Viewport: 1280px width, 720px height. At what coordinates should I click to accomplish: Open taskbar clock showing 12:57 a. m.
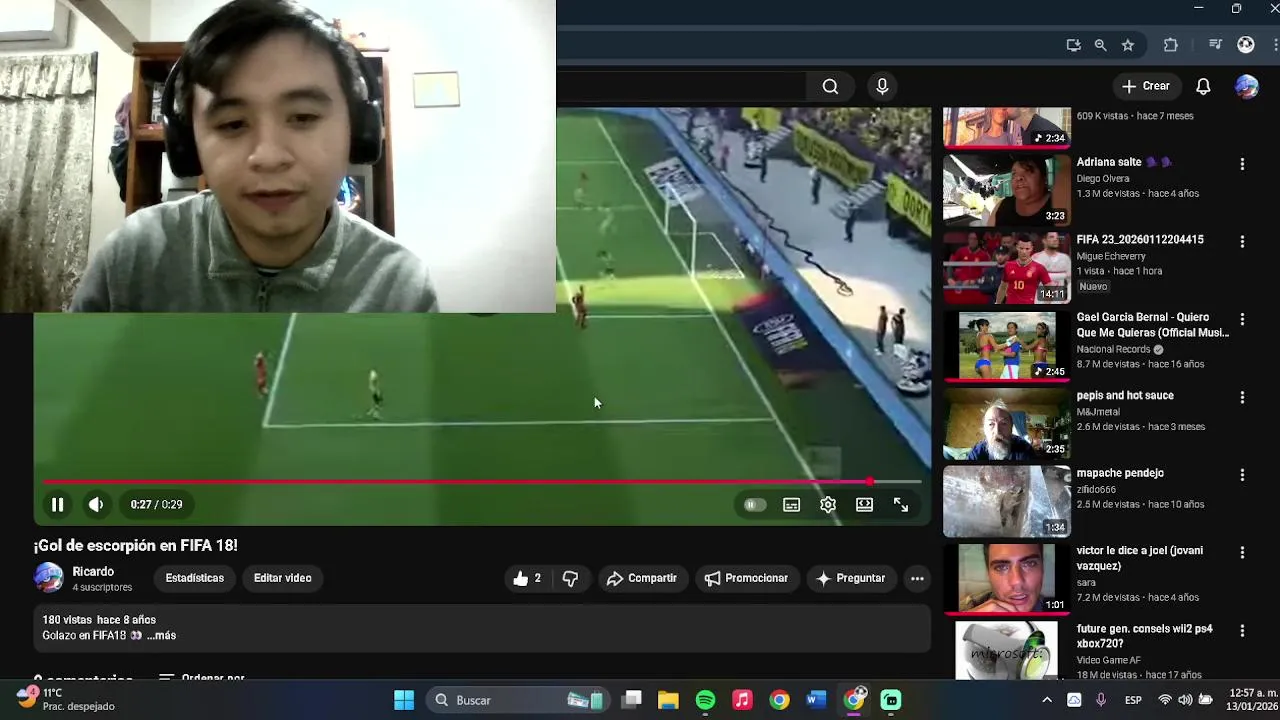(1253, 700)
